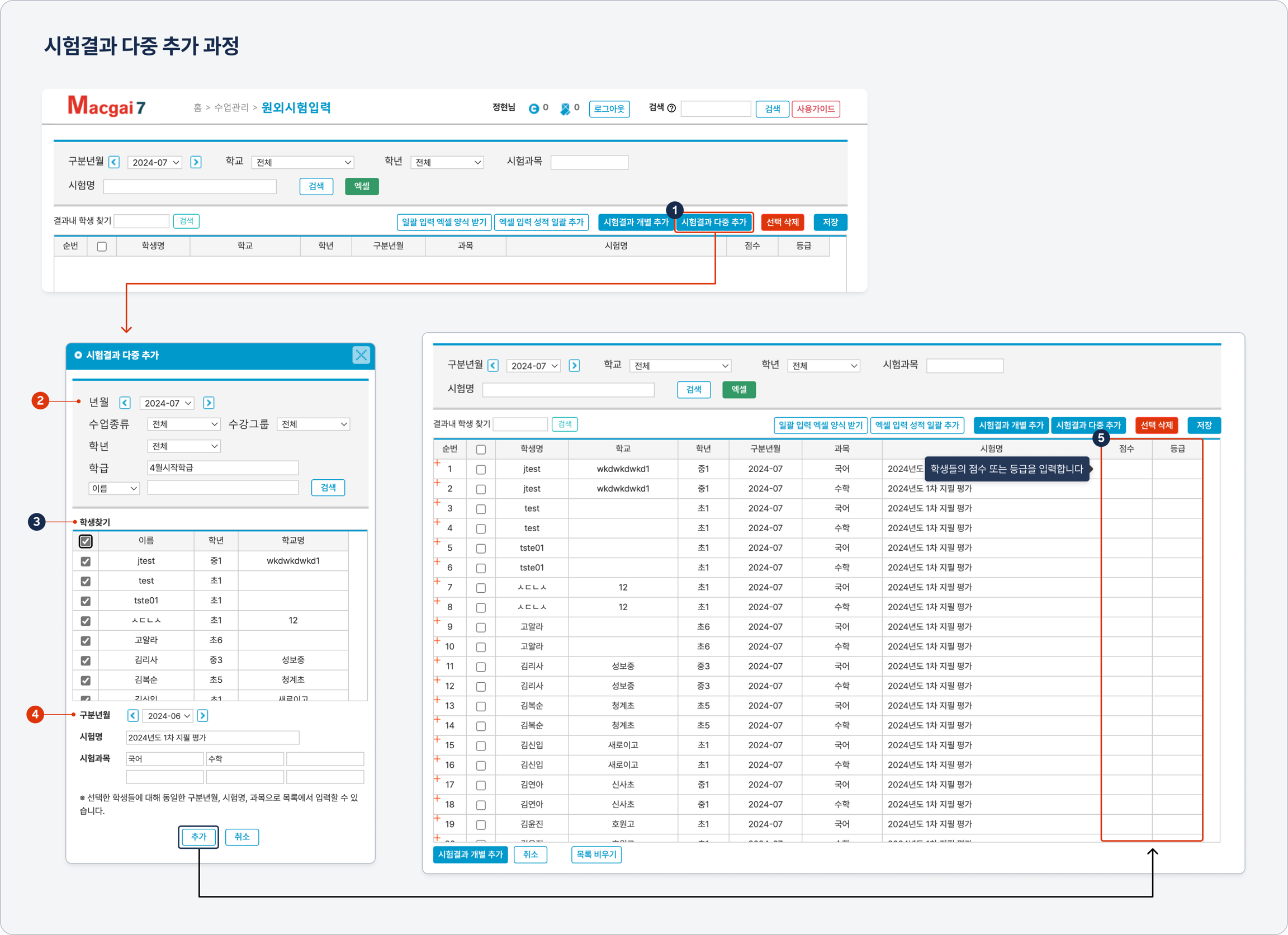Go to next month in top 구분년월

click(196, 163)
